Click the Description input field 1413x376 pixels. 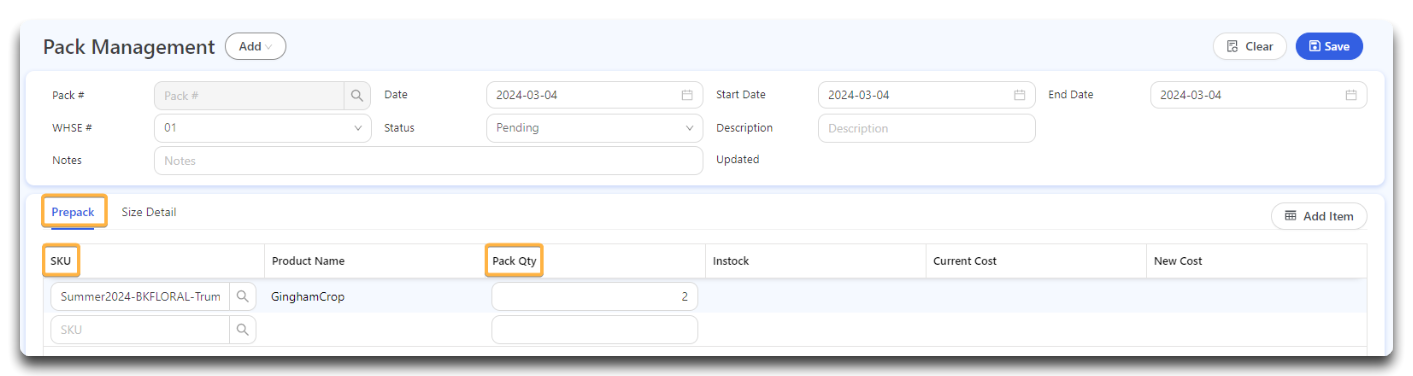pyautogui.click(x=926, y=128)
